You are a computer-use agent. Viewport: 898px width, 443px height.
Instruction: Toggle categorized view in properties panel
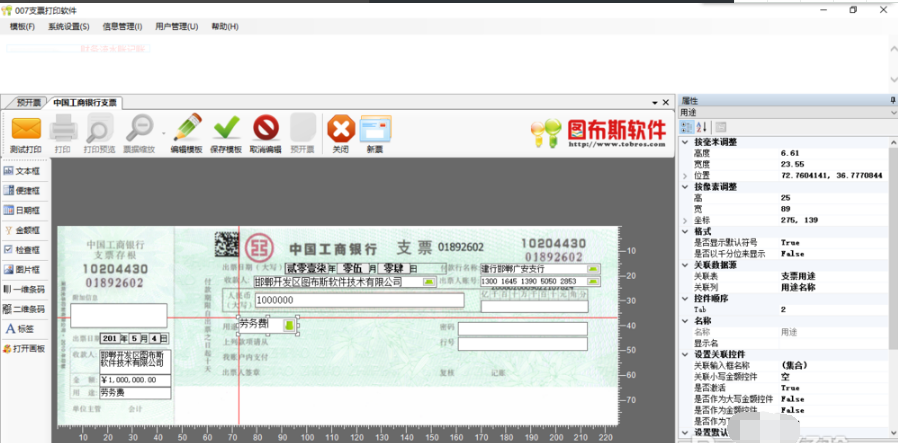pyautogui.click(x=686, y=126)
